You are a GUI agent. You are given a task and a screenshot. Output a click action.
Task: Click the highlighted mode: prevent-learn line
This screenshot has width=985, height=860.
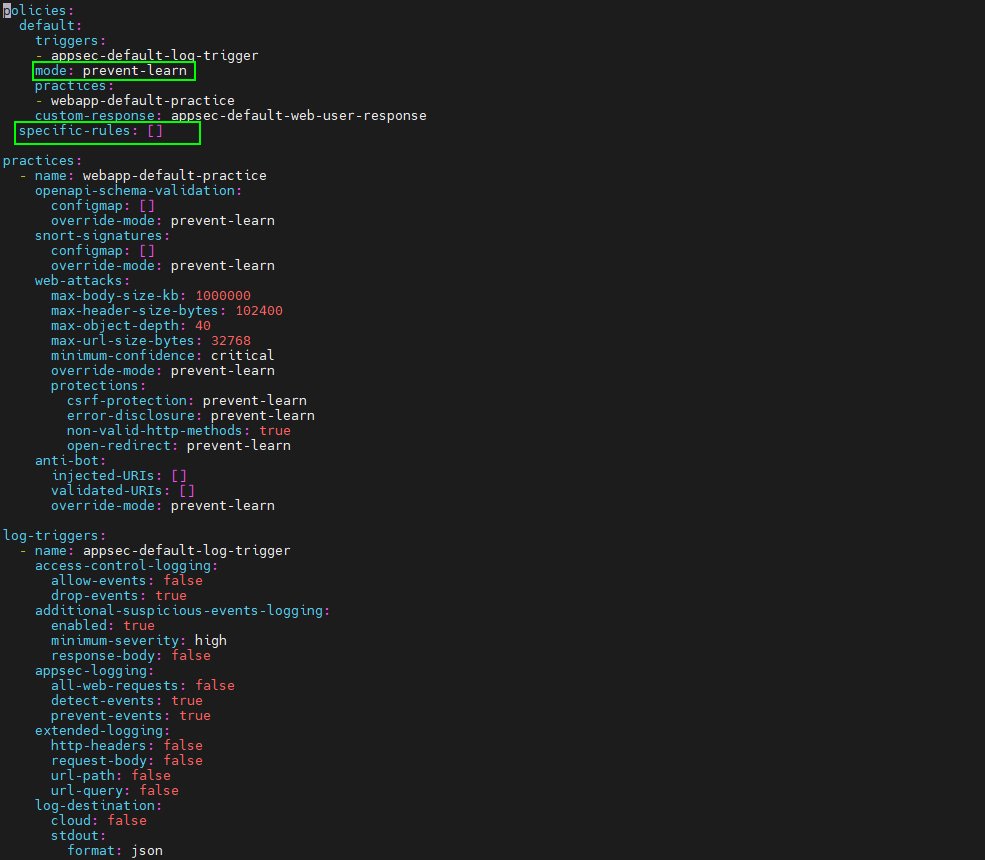click(x=113, y=70)
